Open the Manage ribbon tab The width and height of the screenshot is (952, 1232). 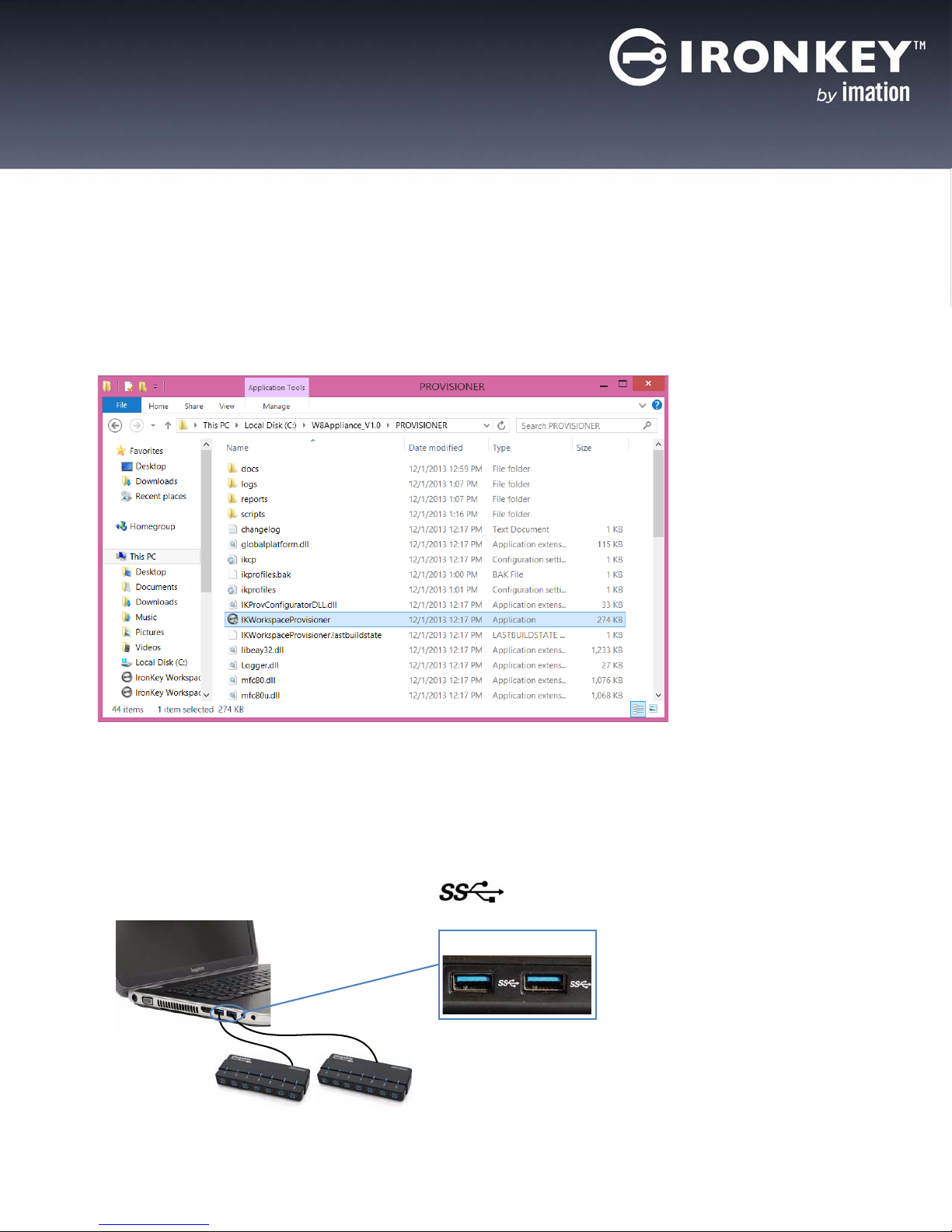[x=276, y=406]
